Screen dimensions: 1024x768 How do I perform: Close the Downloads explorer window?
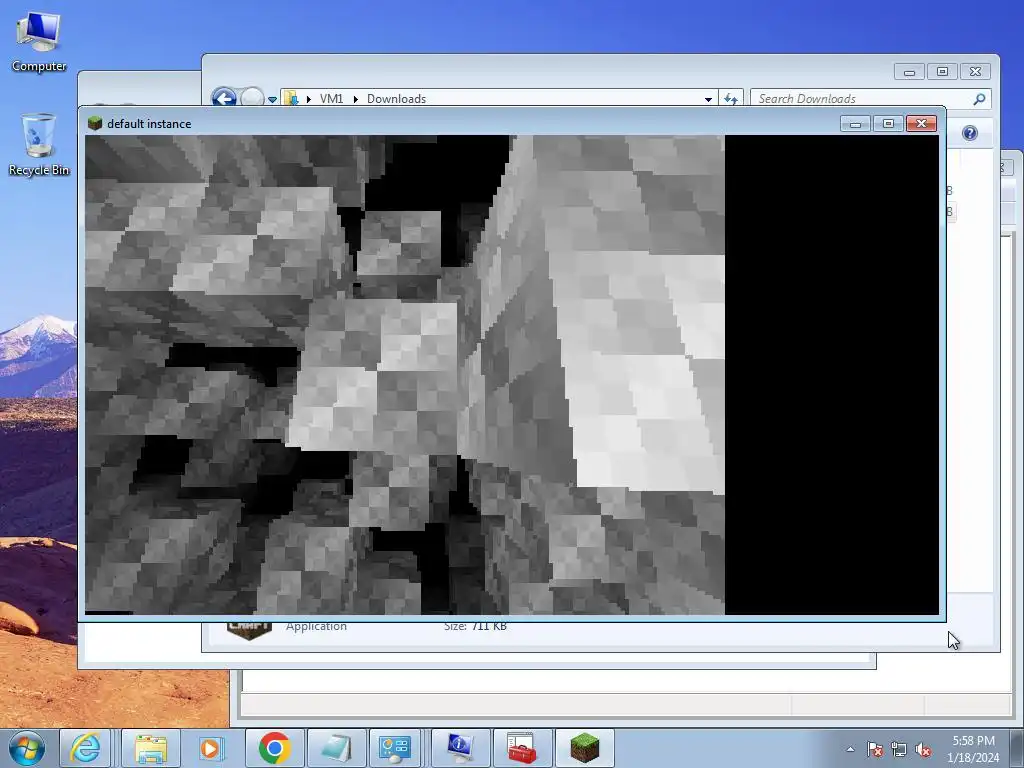pos(975,72)
